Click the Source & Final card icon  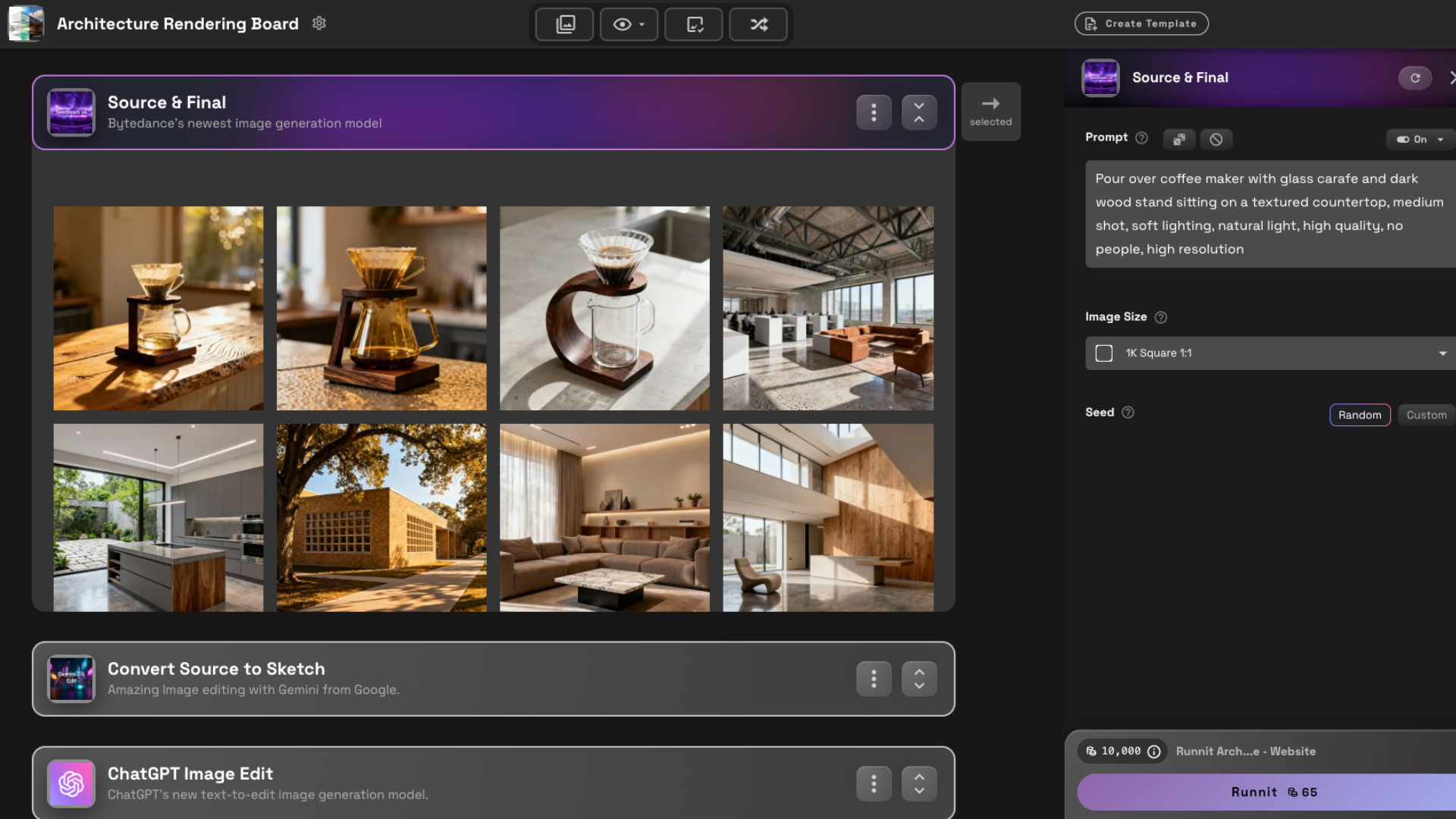71,112
